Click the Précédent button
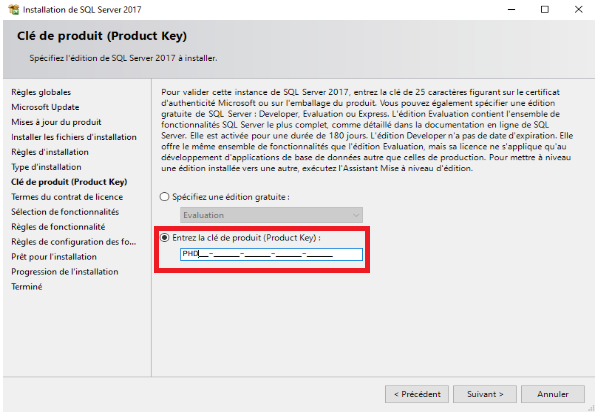 coord(417,394)
